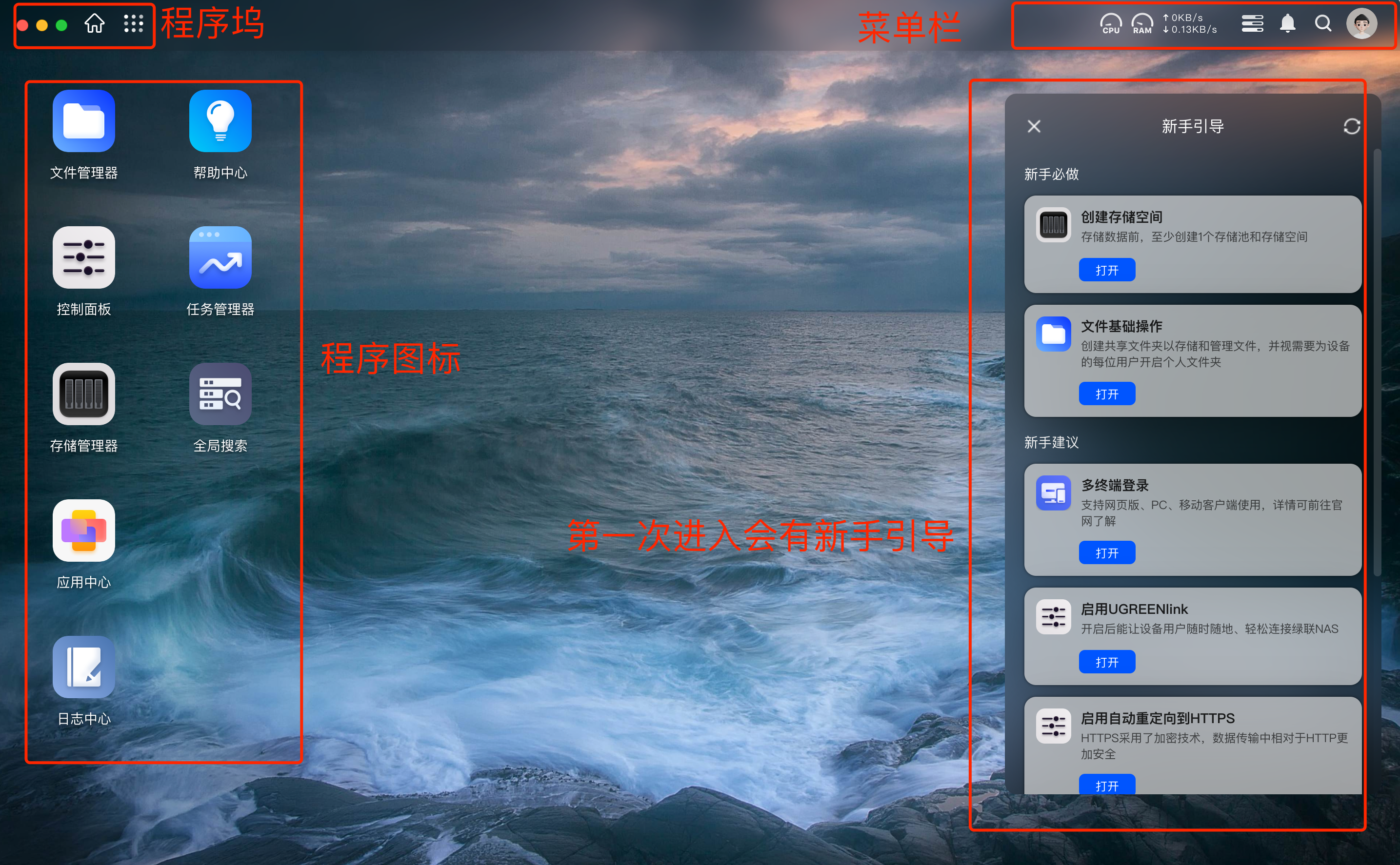Click the 创建存储空间 card icon
The image size is (1400, 865).
point(1053,224)
